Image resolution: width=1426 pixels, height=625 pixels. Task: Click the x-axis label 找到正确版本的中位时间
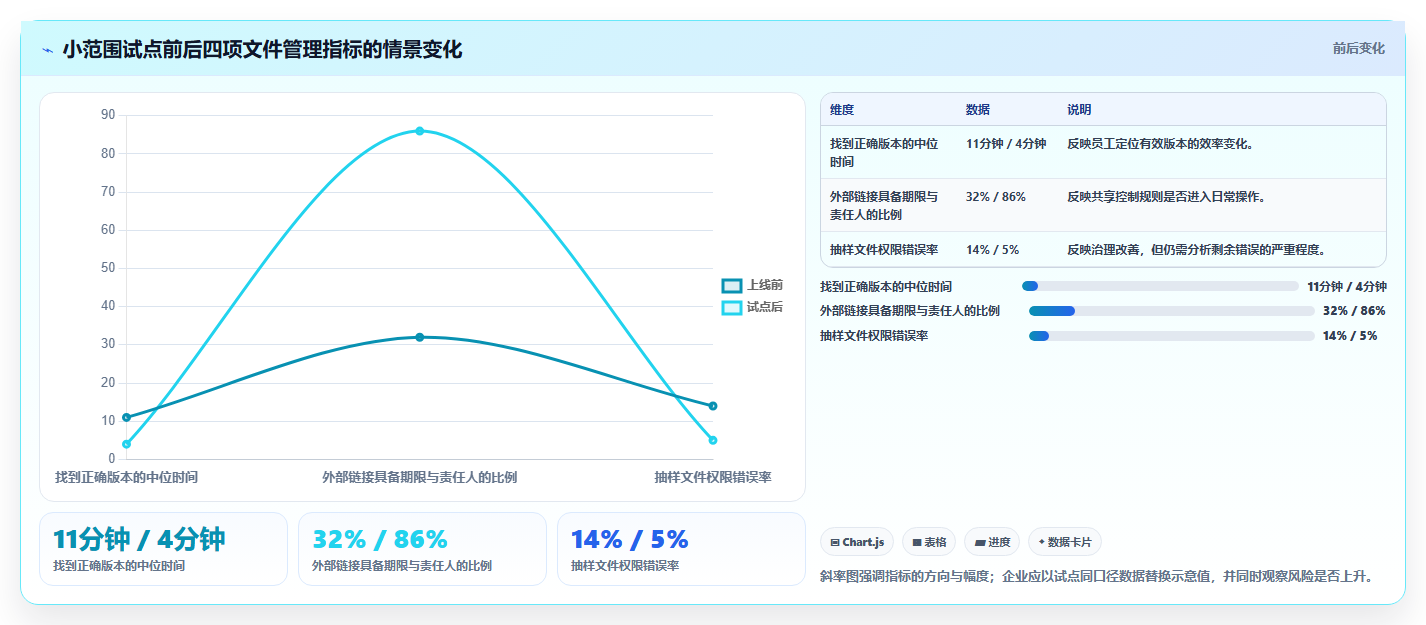click(x=126, y=478)
